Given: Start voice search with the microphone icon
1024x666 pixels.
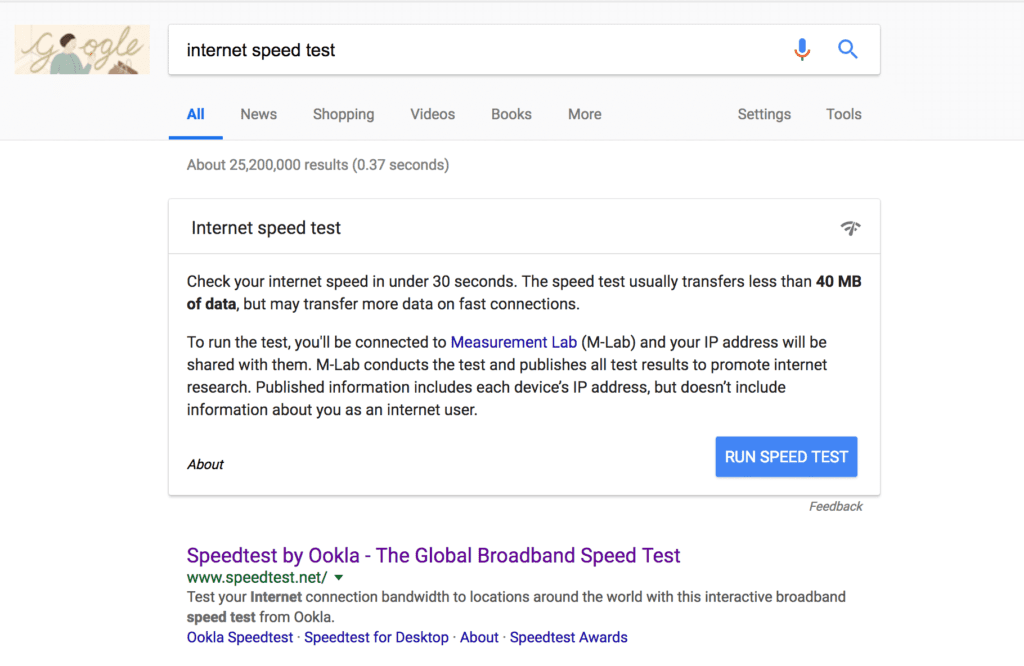Looking at the screenshot, I should [x=802, y=50].
